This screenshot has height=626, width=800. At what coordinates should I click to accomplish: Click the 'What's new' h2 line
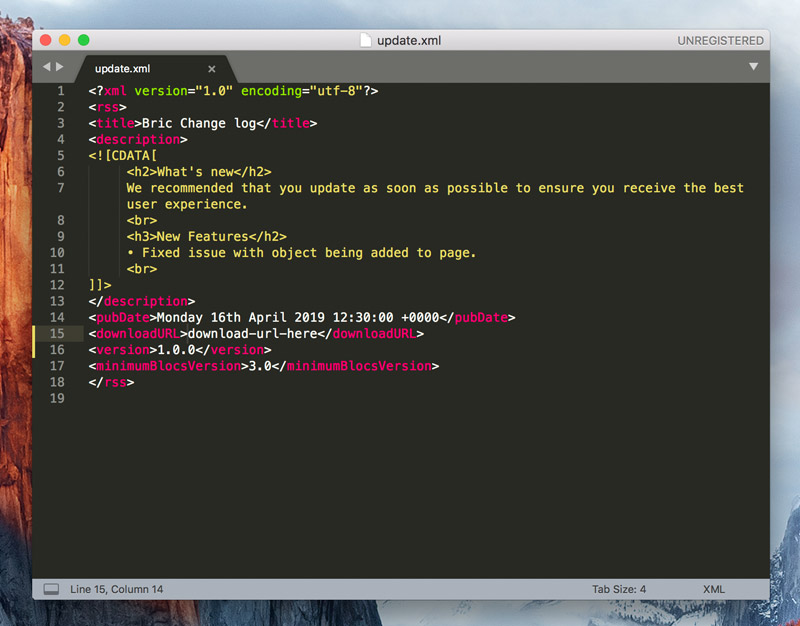199,172
